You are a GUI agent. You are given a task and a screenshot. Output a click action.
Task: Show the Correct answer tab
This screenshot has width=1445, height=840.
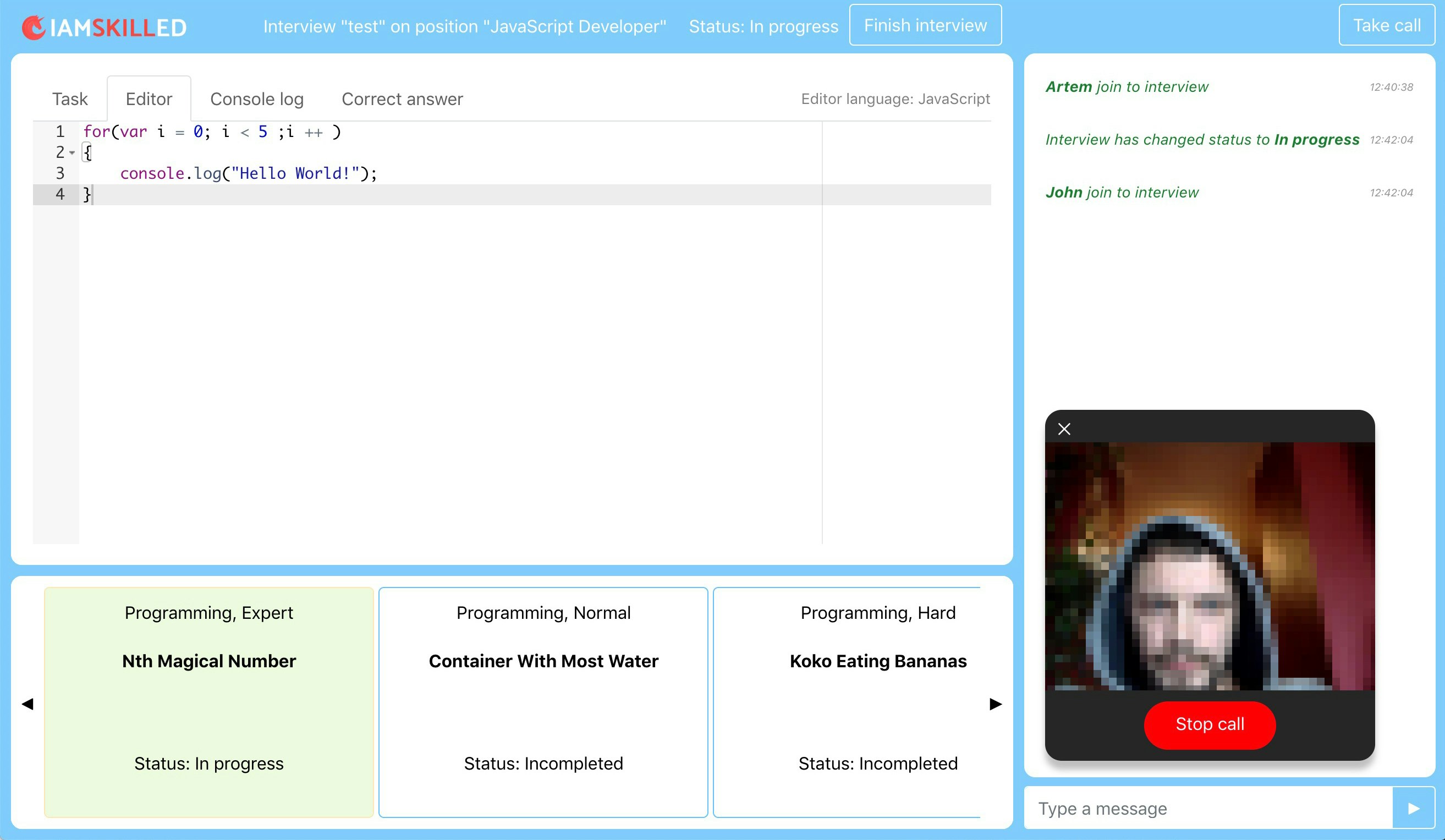(x=402, y=99)
